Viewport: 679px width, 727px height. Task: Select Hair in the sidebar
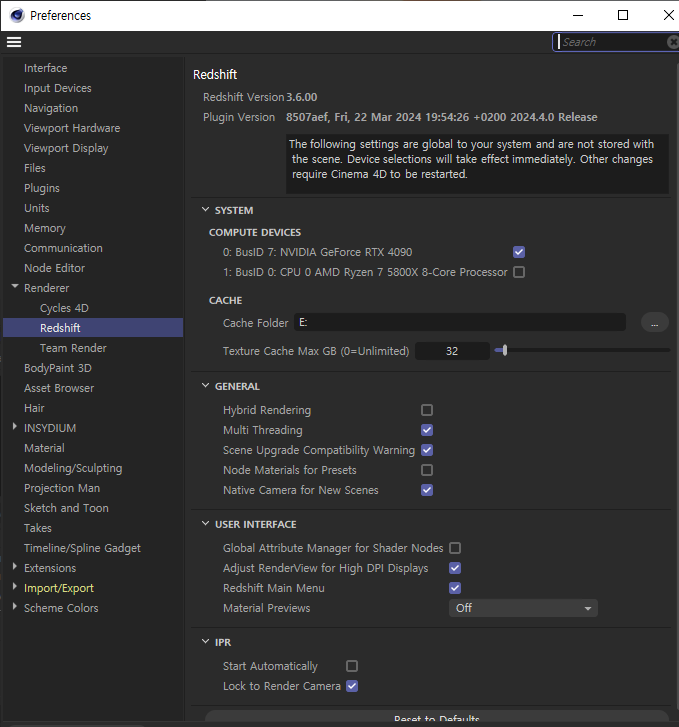point(34,408)
